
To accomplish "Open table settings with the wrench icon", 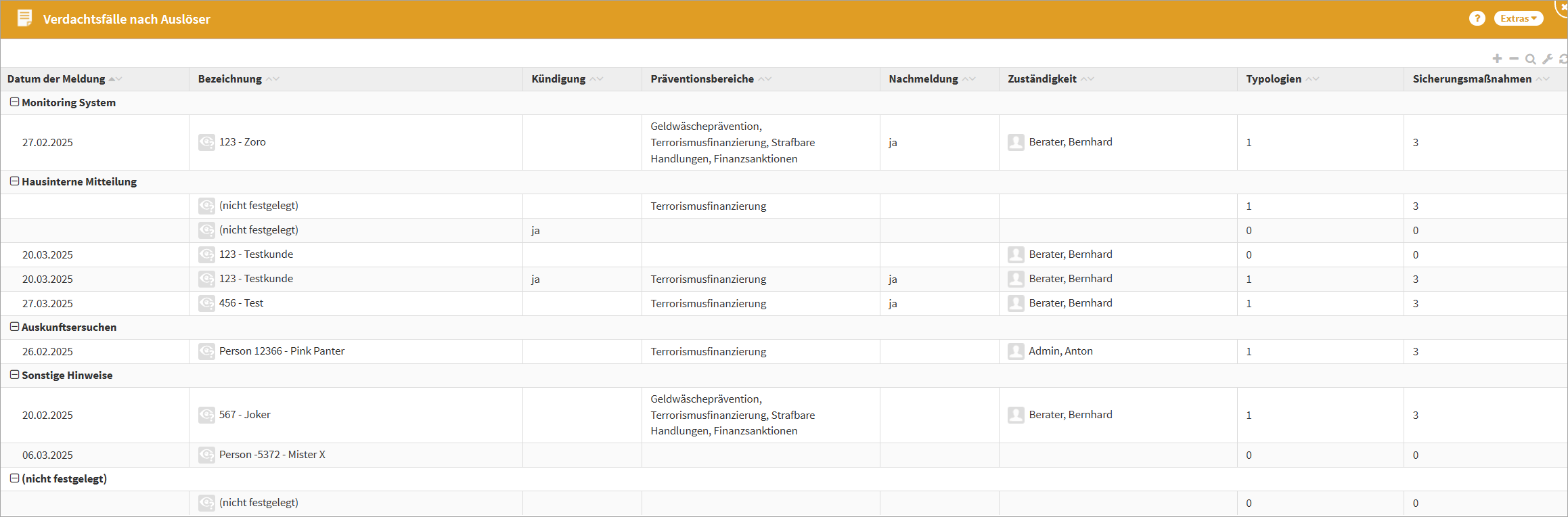I will tap(1547, 60).
